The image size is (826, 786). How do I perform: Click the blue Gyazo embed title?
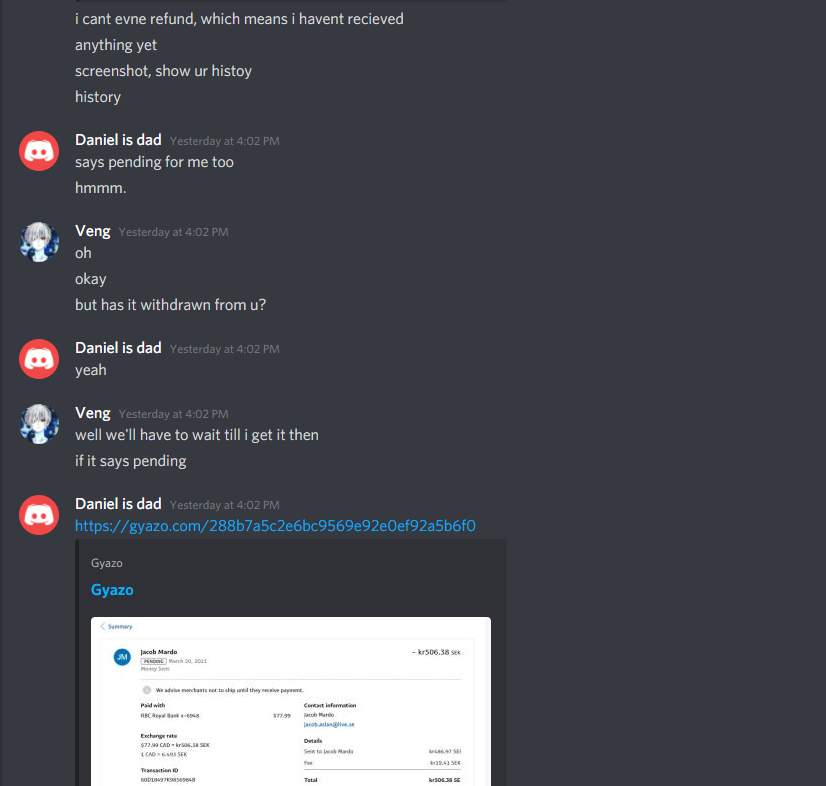(112, 590)
